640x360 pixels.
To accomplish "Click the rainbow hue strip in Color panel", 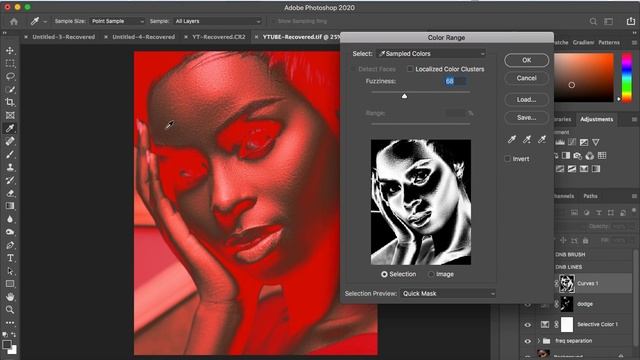I will 627,78.
